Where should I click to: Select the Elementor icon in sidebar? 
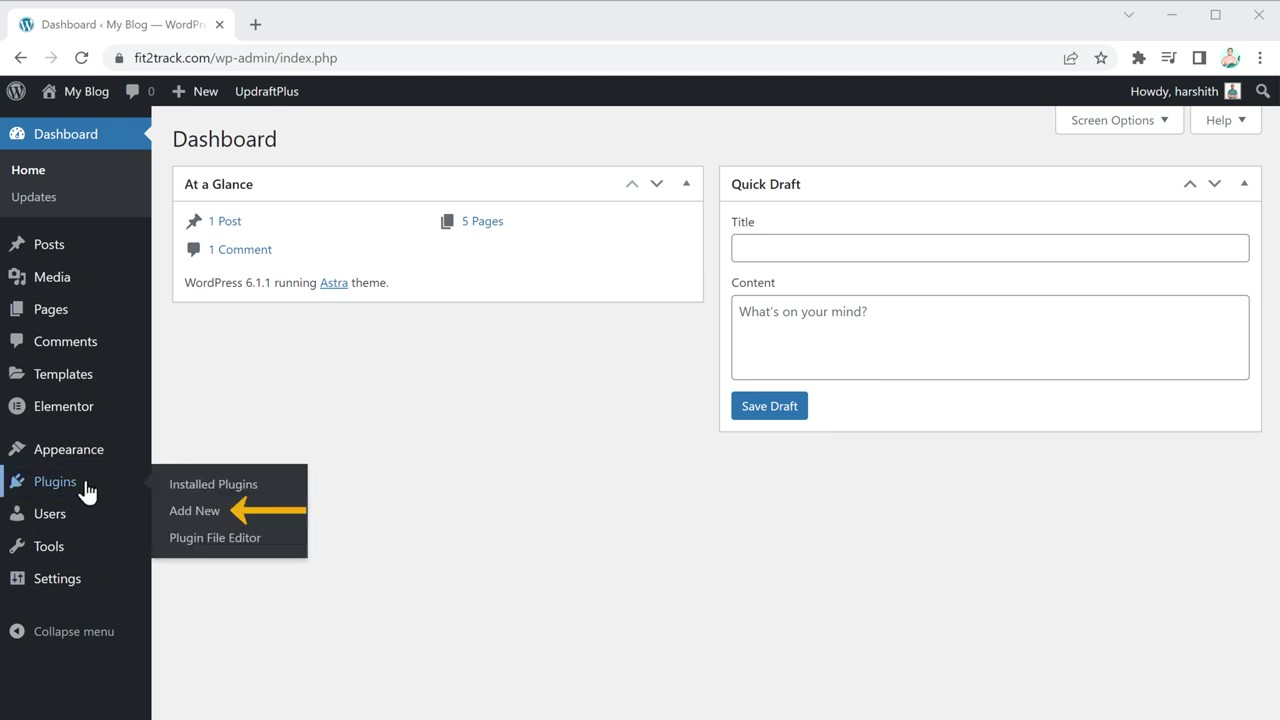17,406
